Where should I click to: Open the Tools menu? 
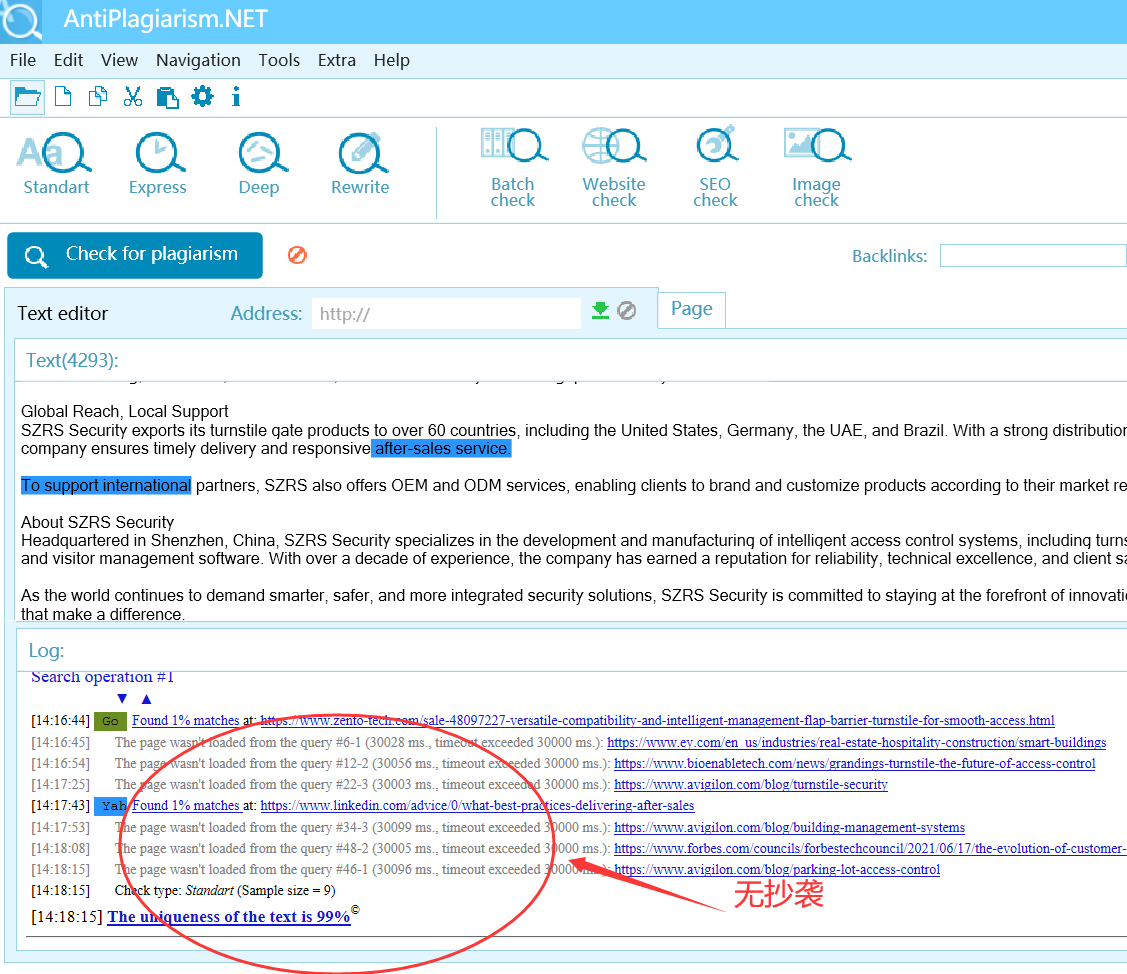pos(279,60)
